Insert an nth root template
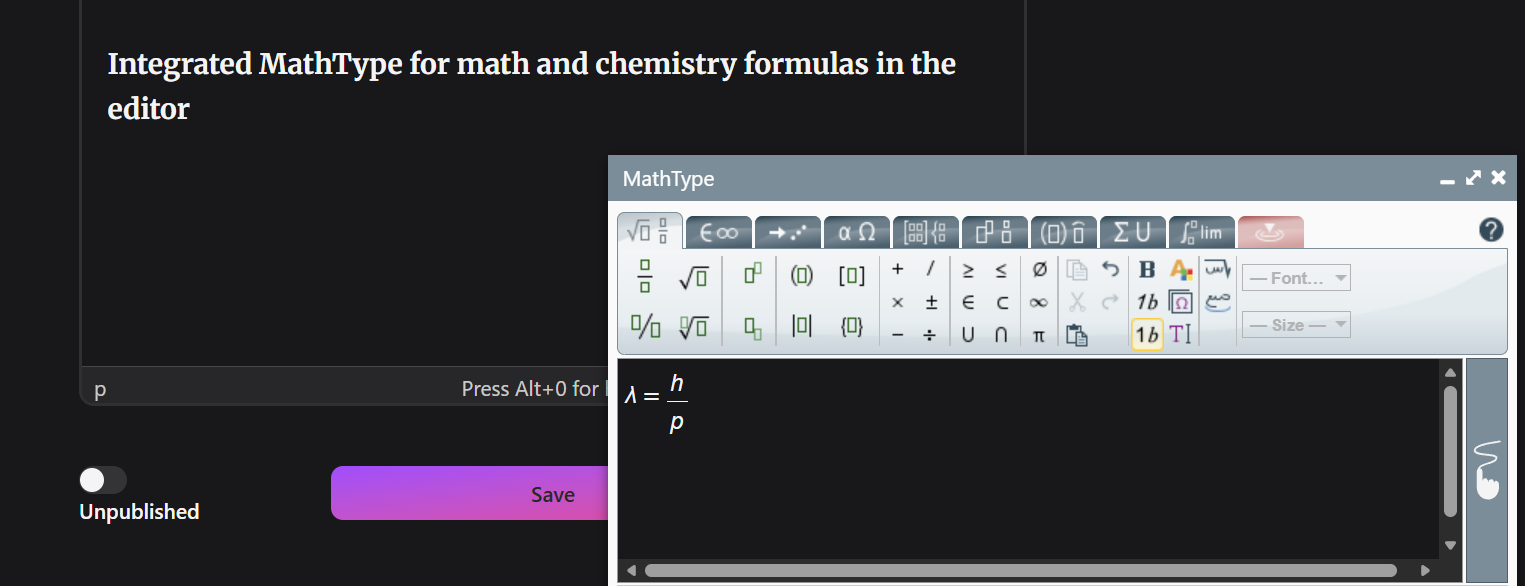 coord(694,326)
